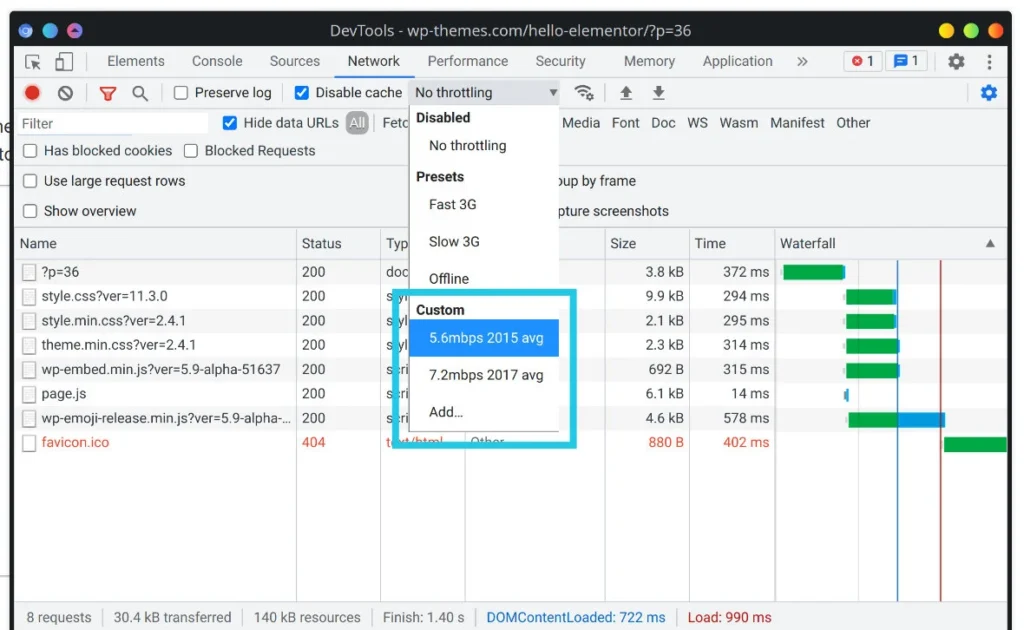The width and height of the screenshot is (1024, 630).
Task: Filter requests by Wasm
Action: click(x=739, y=123)
